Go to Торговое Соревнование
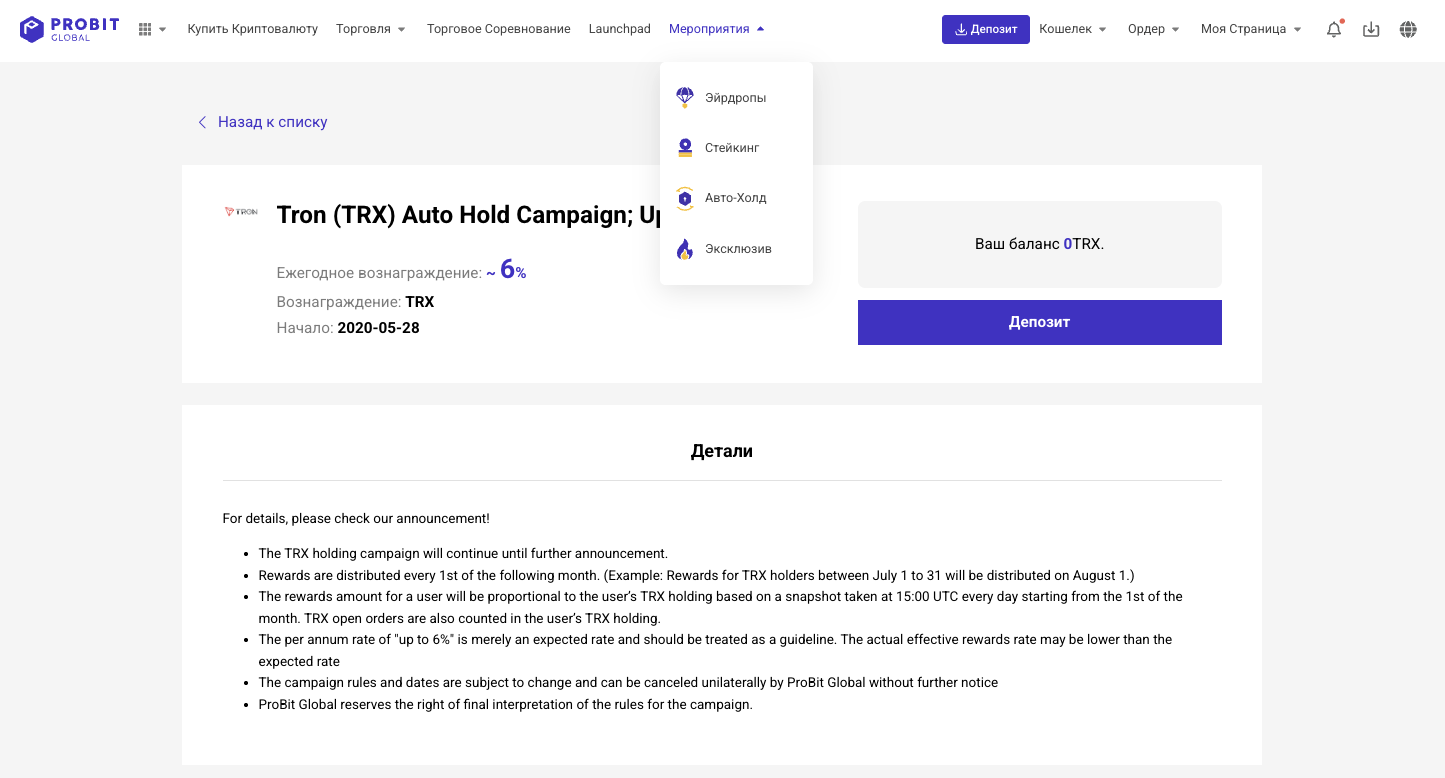This screenshot has width=1445, height=778. [498, 29]
